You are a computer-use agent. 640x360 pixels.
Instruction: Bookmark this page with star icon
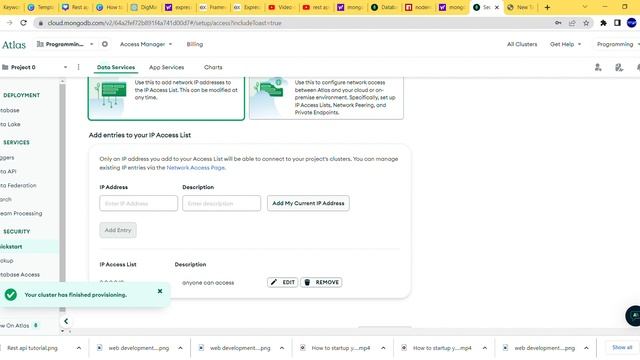point(586,23)
